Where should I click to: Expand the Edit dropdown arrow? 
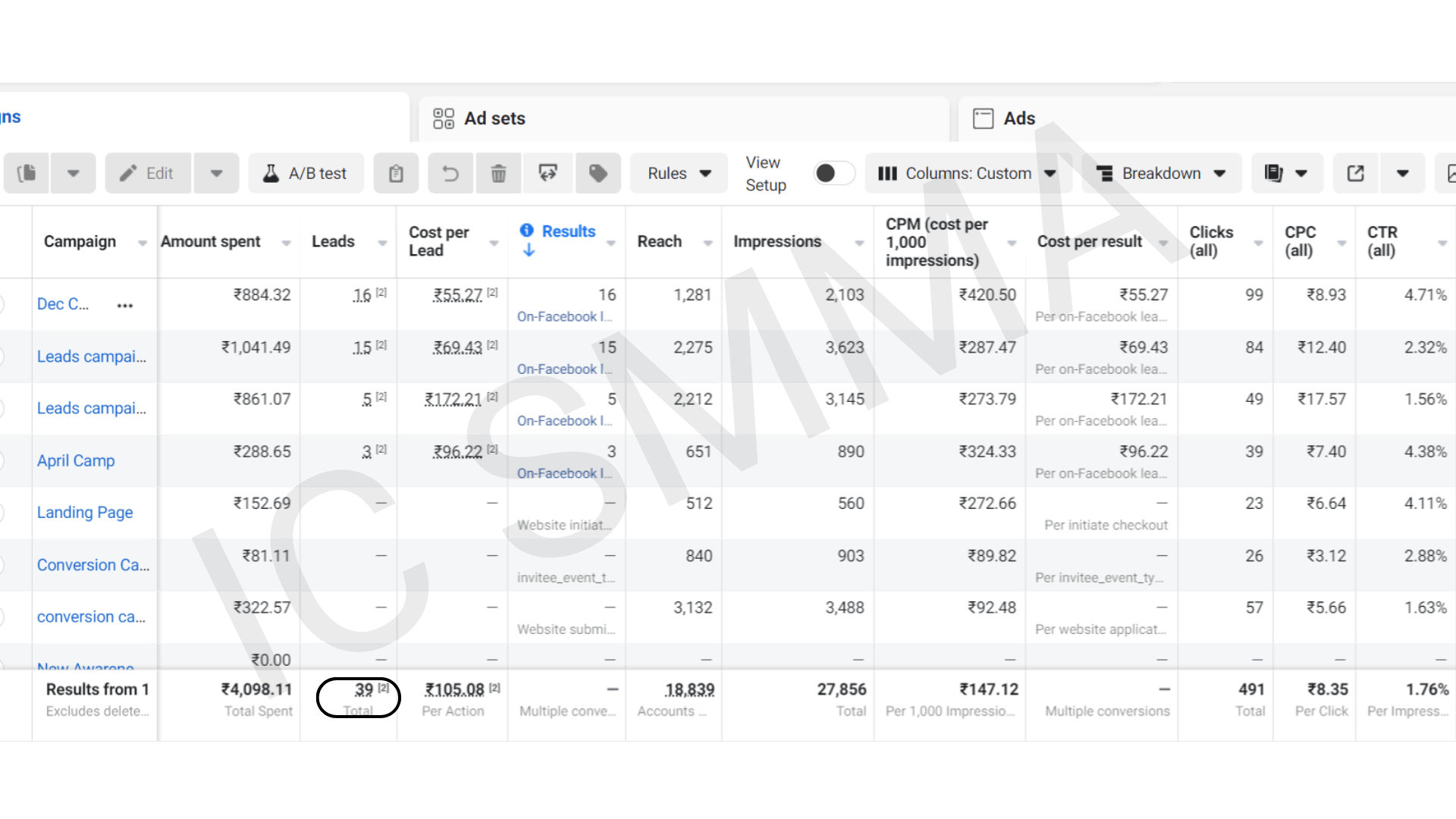pos(217,174)
